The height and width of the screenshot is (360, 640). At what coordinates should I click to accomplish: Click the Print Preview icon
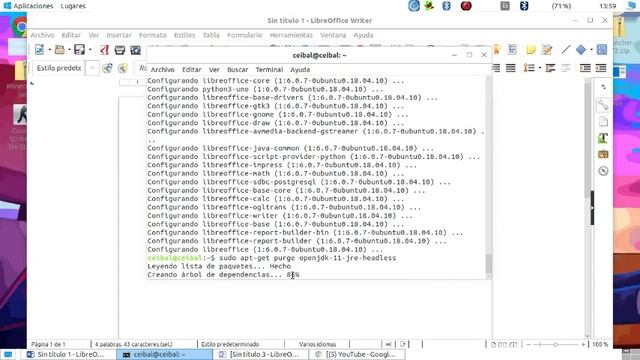coord(135,50)
